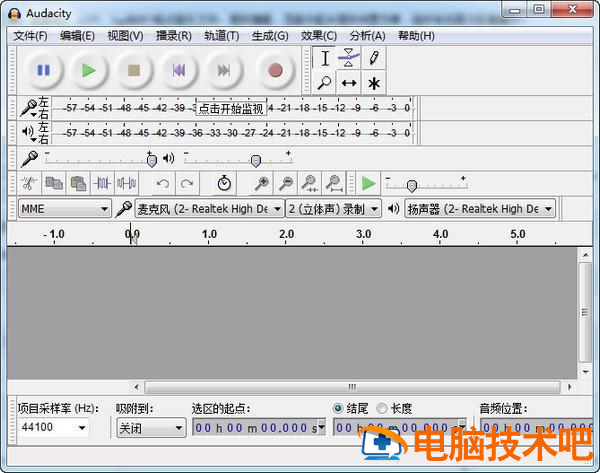Select the 结尾 radio button
The height and width of the screenshot is (473, 600).
coord(338,409)
